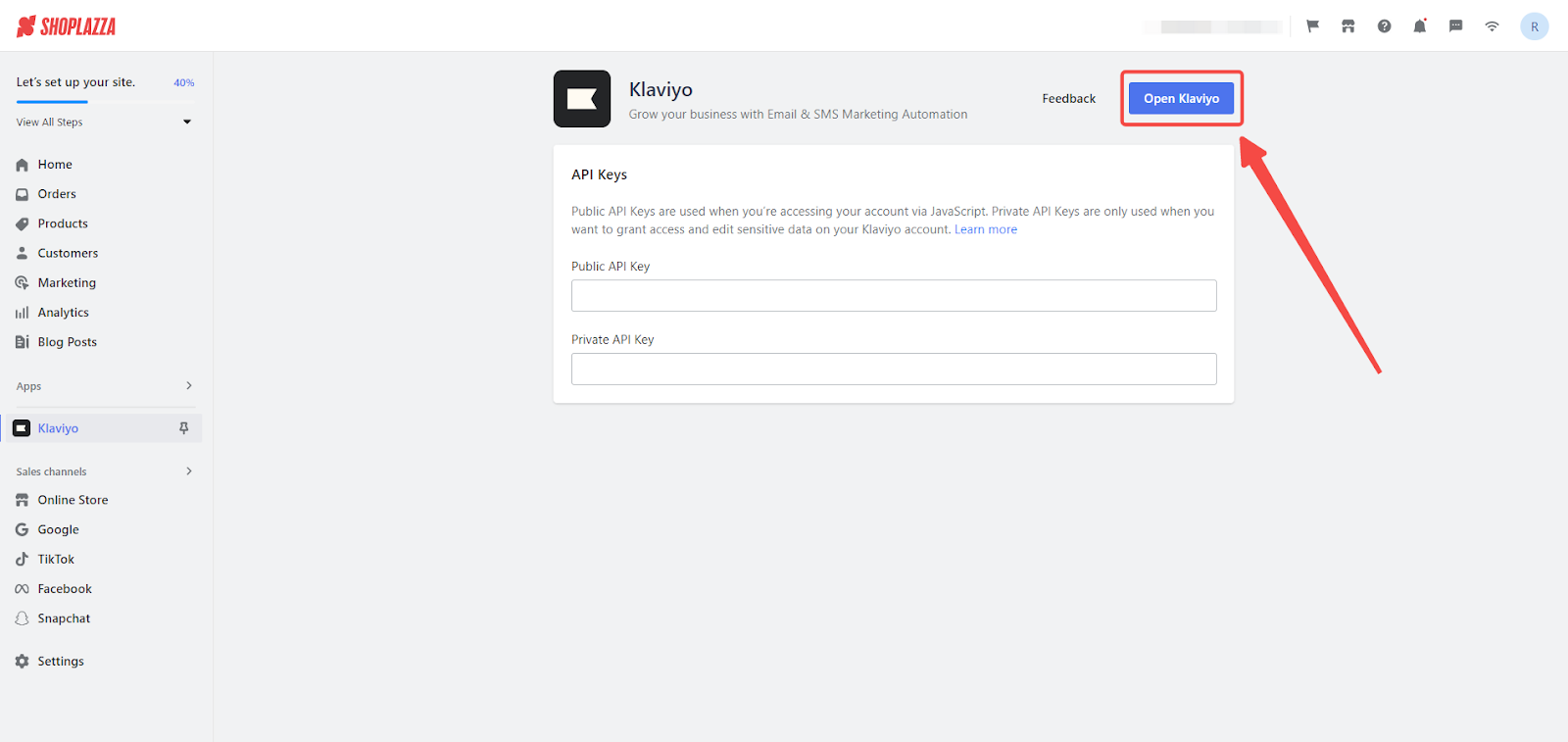The height and width of the screenshot is (742, 1568).
Task: Click the large Klaviyo logo in header
Action: [582, 99]
